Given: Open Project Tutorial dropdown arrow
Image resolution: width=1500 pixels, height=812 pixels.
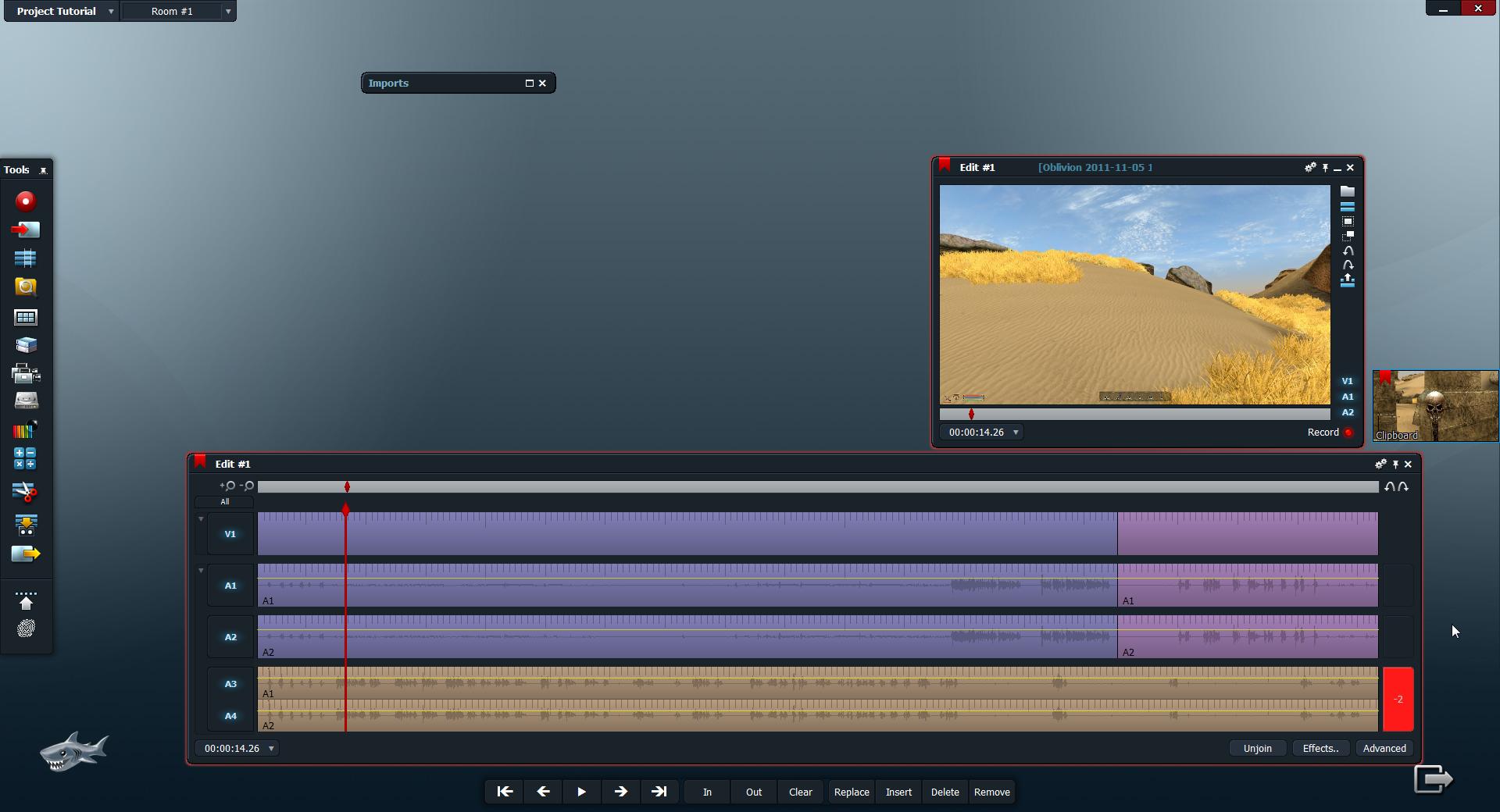Looking at the screenshot, I should (111, 12).
